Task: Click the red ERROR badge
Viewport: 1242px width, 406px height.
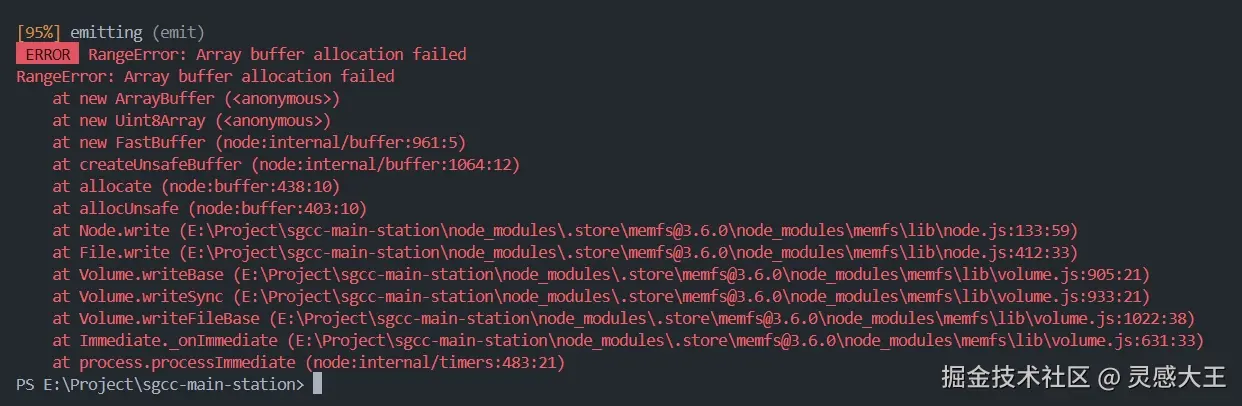Action: pos(47,54)
